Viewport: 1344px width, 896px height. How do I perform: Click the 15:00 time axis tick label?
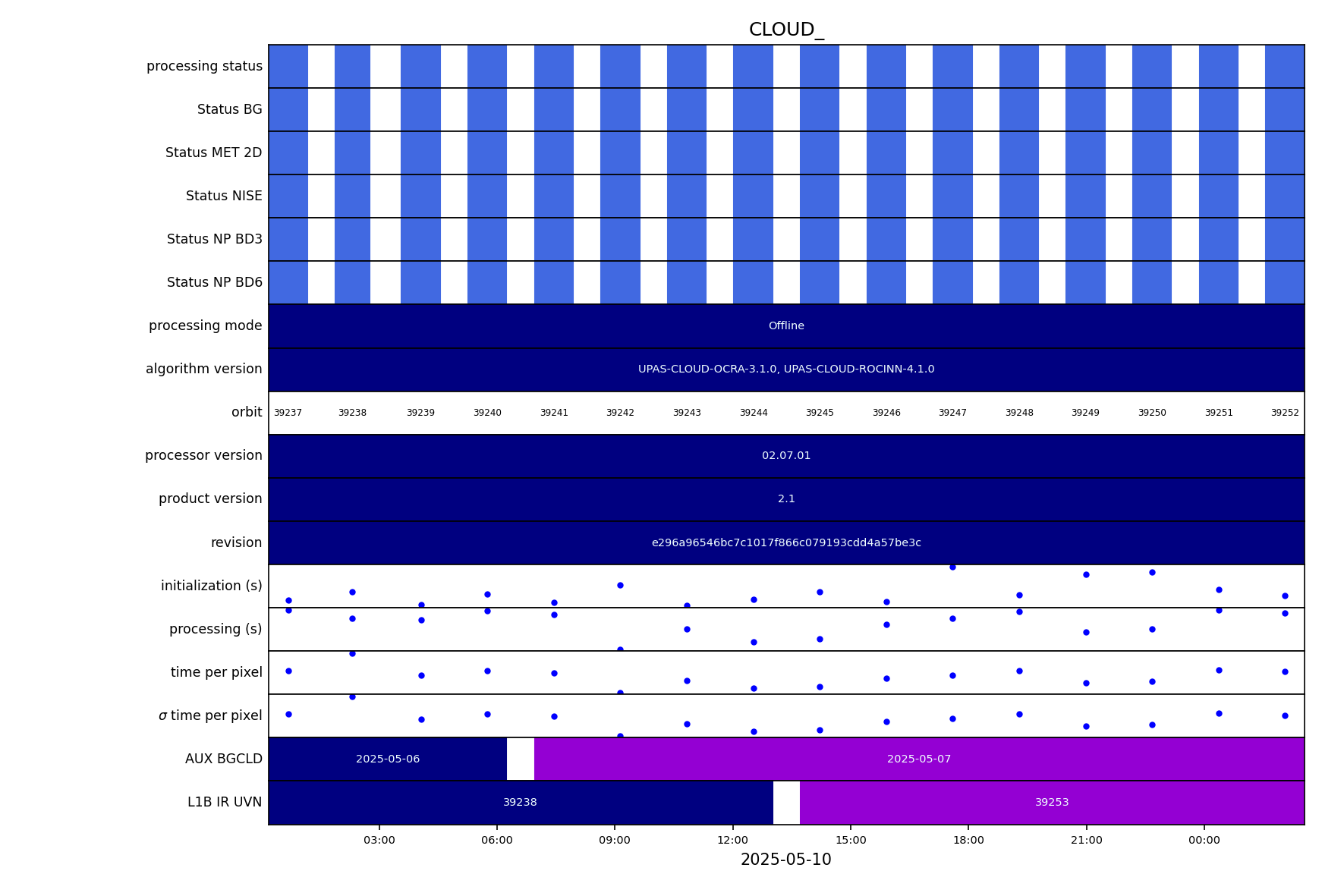click(x=851, y=840)
